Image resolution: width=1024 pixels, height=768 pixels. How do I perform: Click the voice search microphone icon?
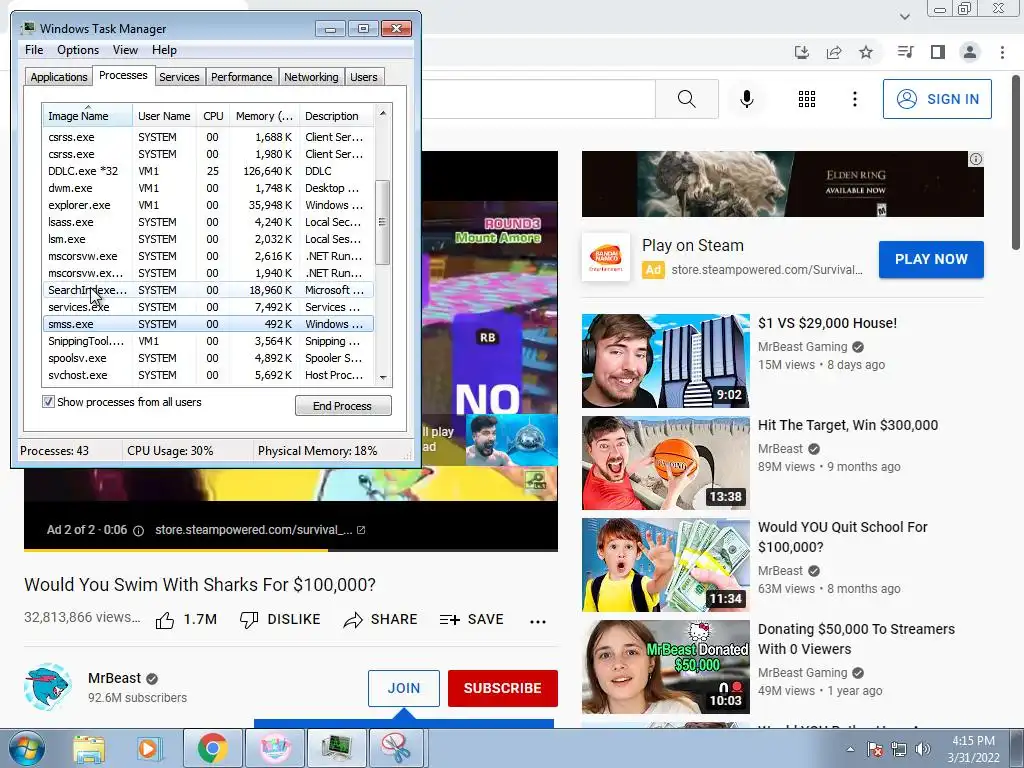click(x=746, y=99)
